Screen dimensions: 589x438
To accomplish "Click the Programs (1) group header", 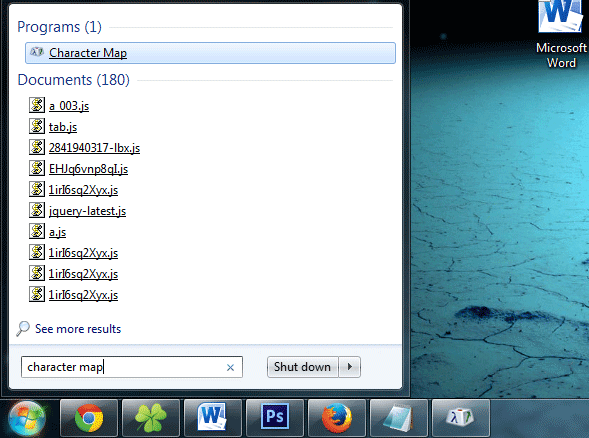I will coord(59,27).
